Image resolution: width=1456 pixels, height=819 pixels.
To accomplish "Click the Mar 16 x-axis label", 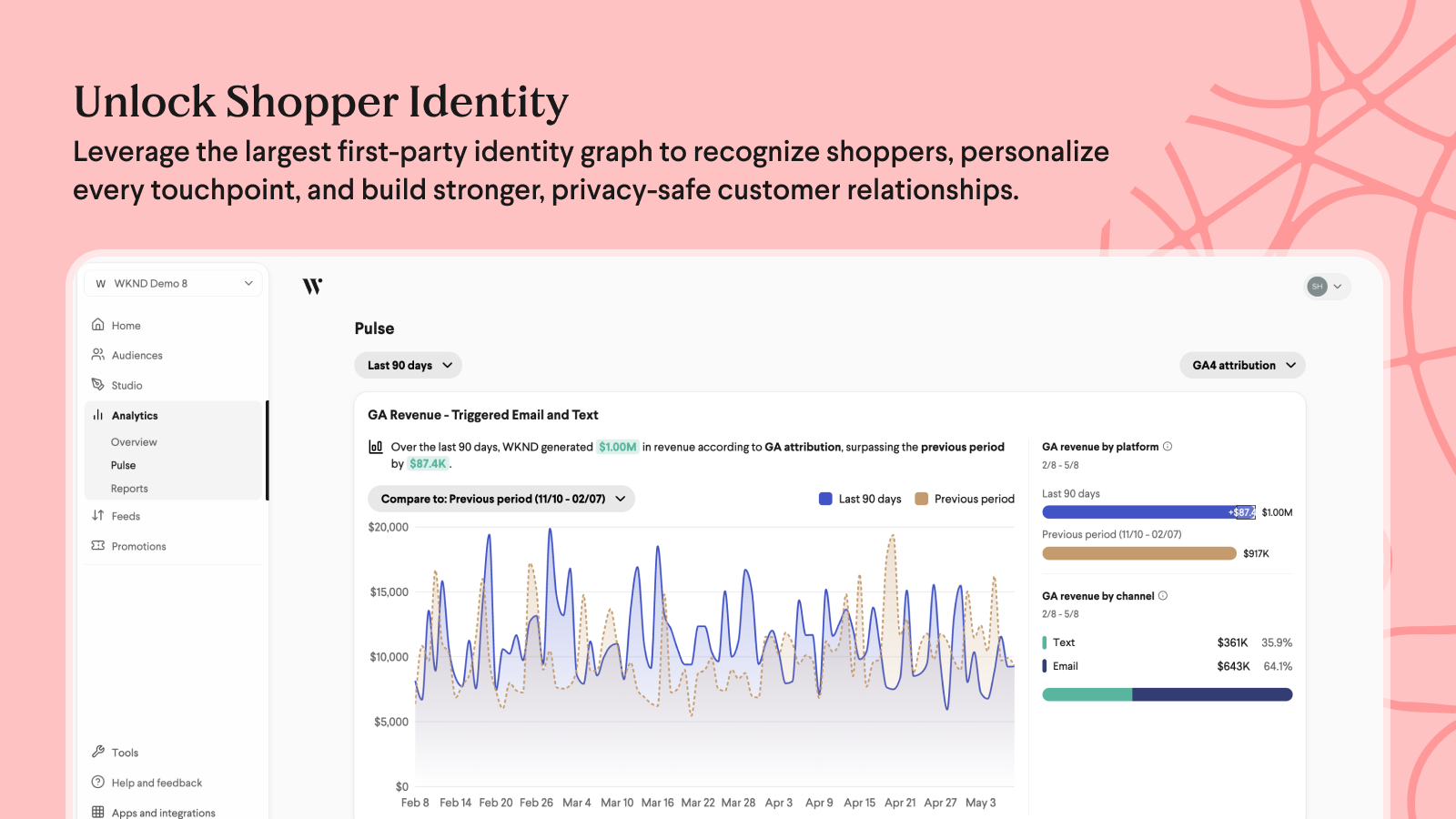I will 658,803.
